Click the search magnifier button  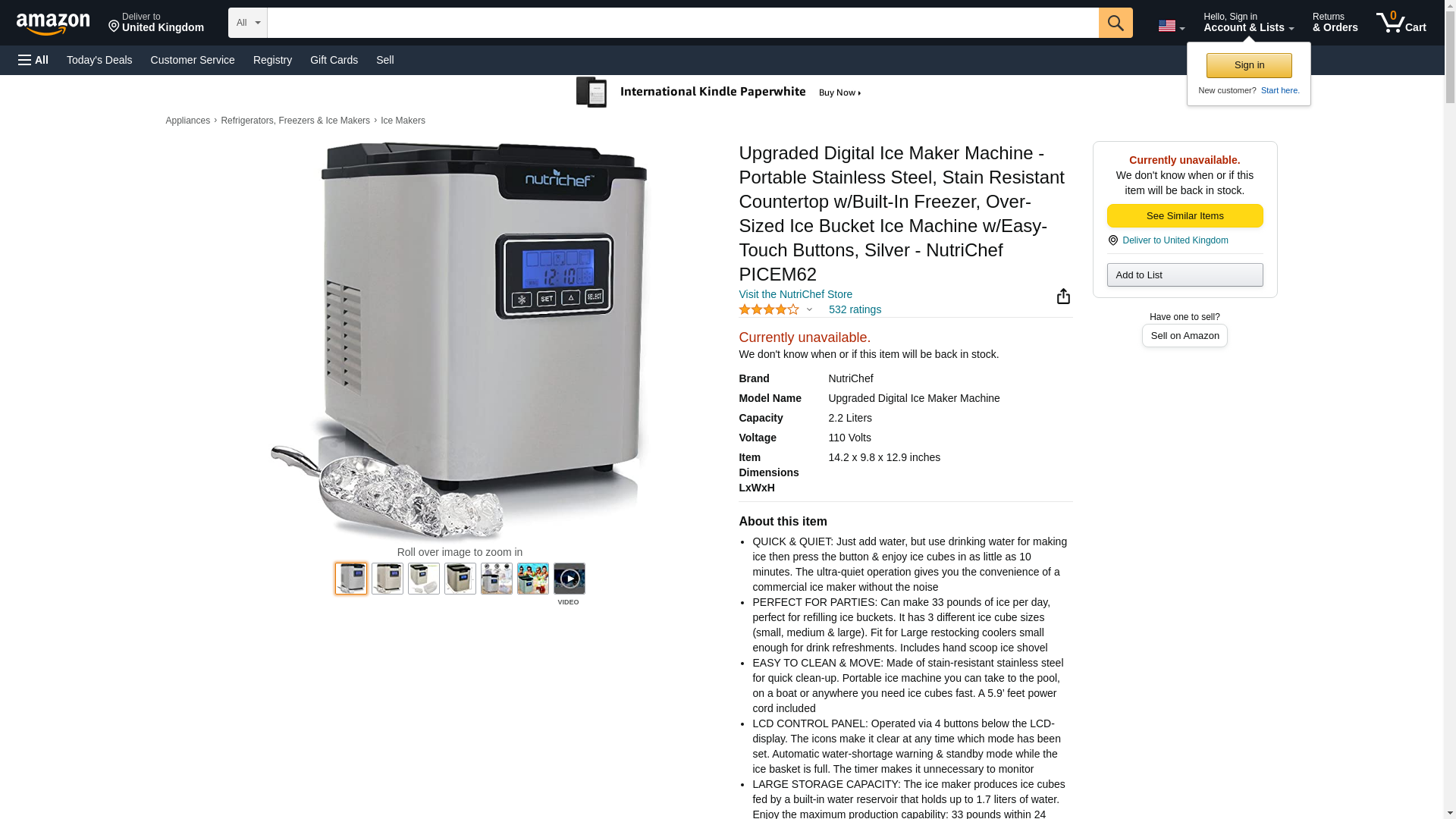[1115, 23]
